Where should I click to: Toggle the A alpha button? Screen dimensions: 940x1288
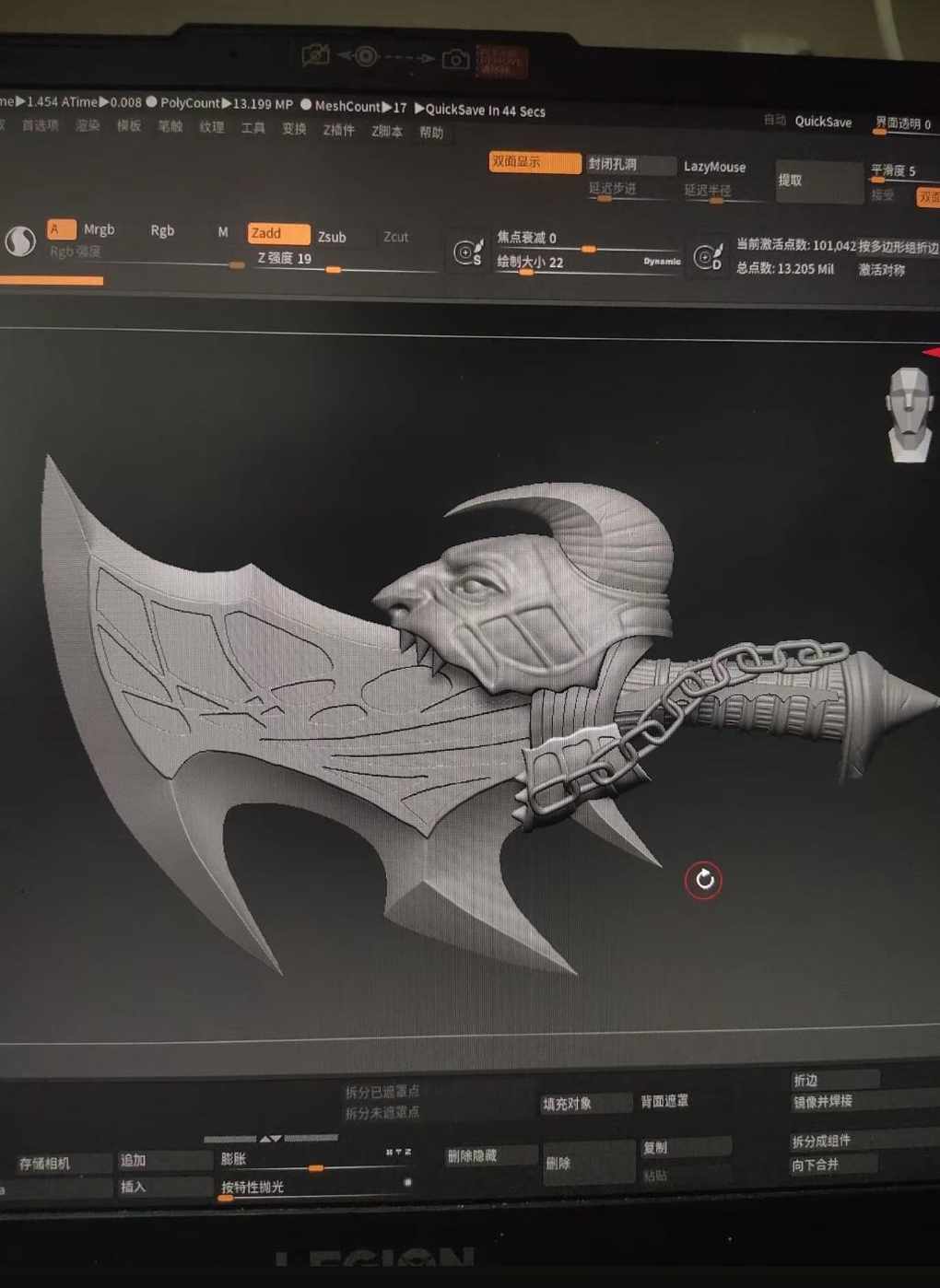pos(61,228)
